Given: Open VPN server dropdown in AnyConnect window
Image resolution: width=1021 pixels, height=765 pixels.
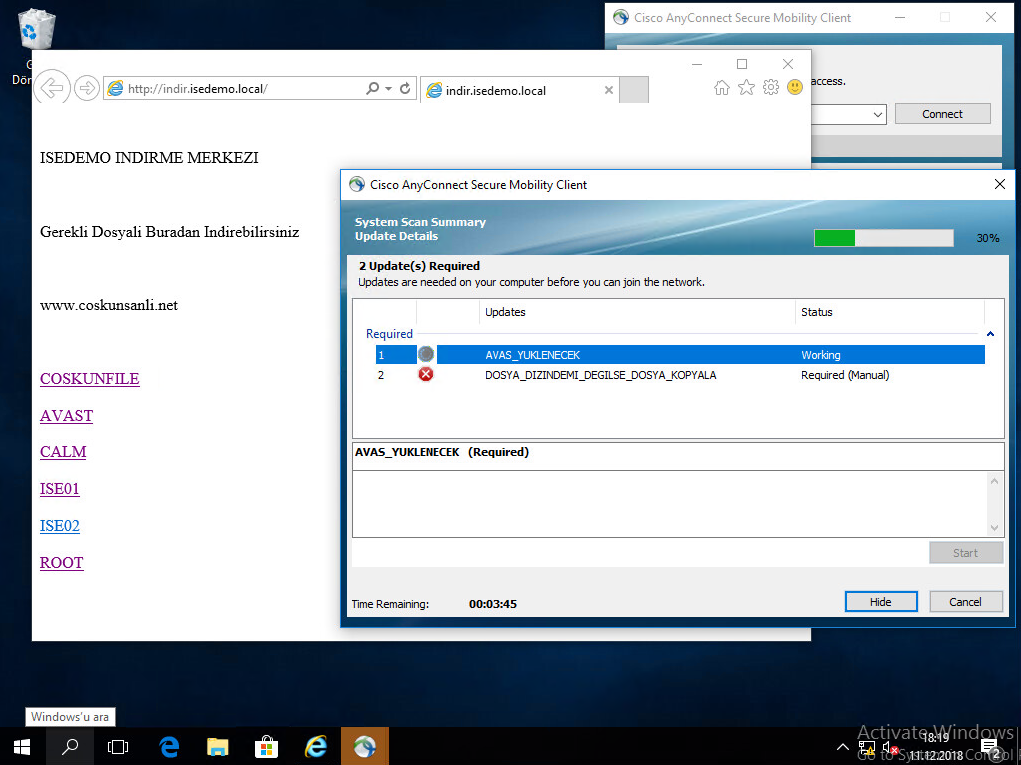Looking at the screenshot, I should (878, 115).
